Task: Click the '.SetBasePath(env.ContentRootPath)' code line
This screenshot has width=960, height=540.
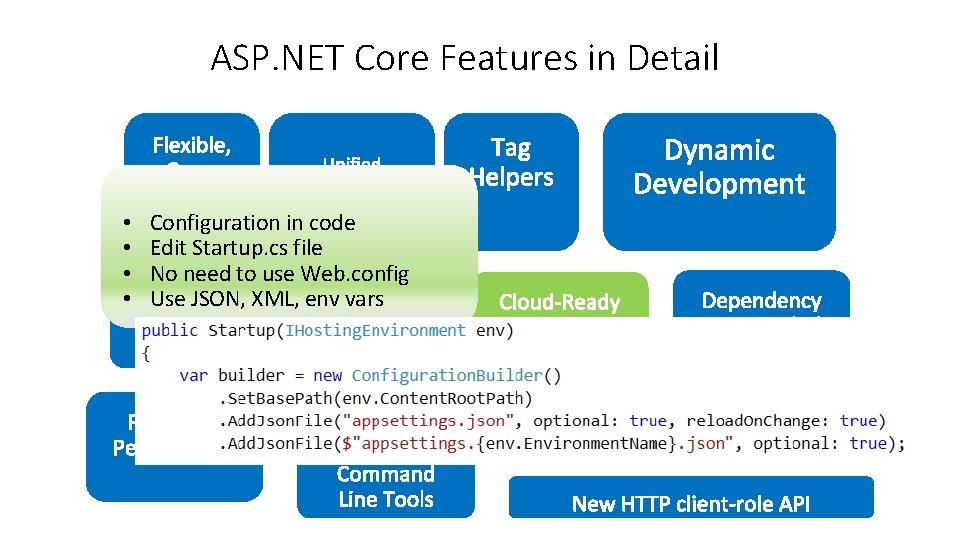Action: pos(375,398)
